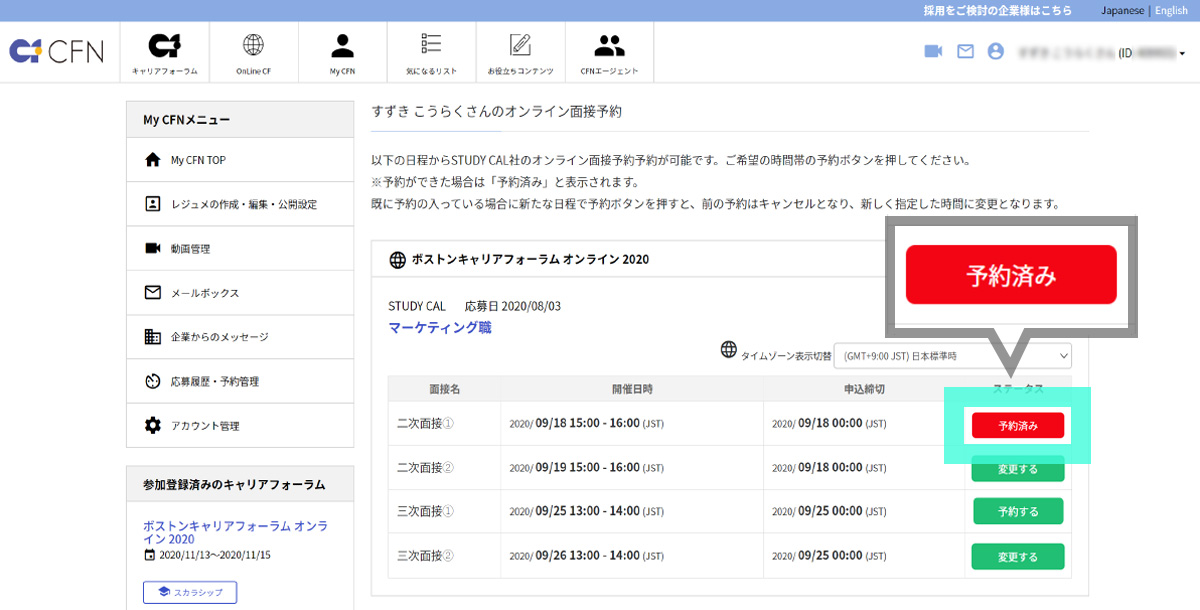Viewport: 1200px width, 610px height.
Task: Click the user profile icon in the header
Action: tap(995, 51)
